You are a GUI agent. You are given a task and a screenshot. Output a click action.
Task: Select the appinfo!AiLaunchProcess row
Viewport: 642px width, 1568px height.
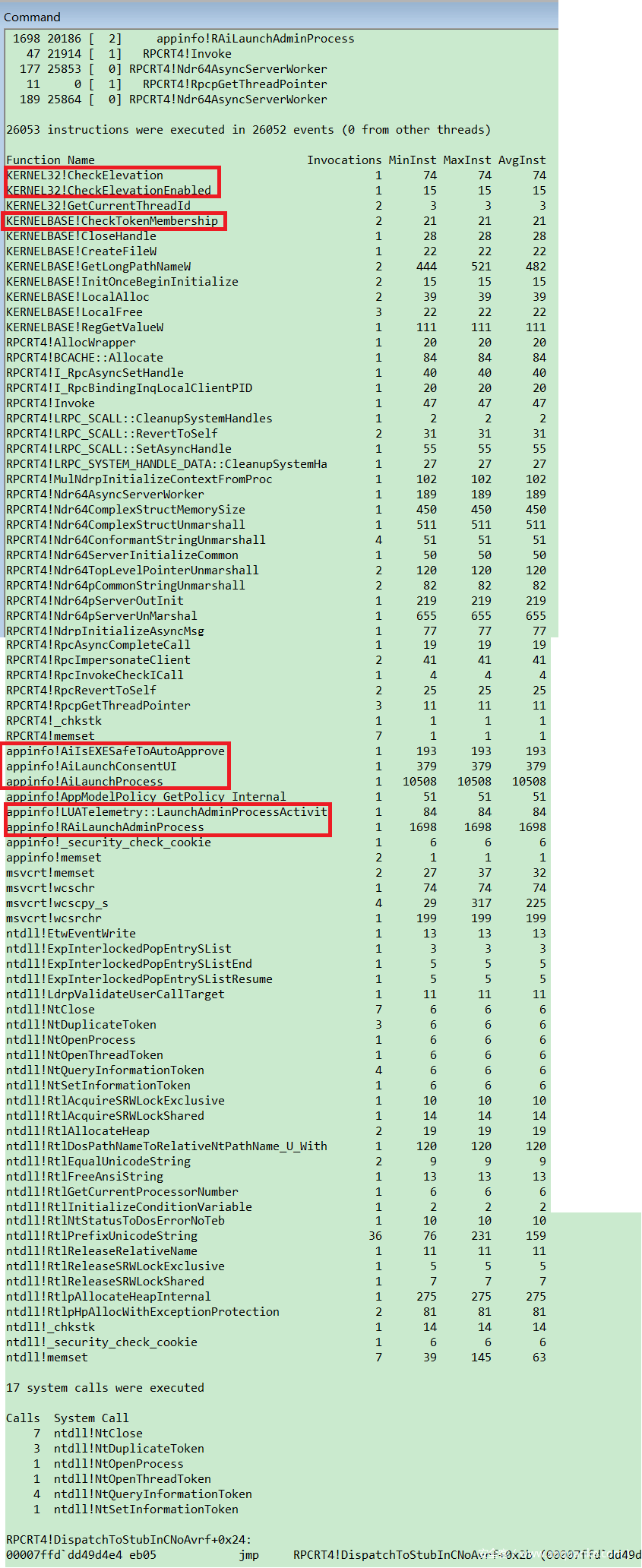tap(276, 781)
